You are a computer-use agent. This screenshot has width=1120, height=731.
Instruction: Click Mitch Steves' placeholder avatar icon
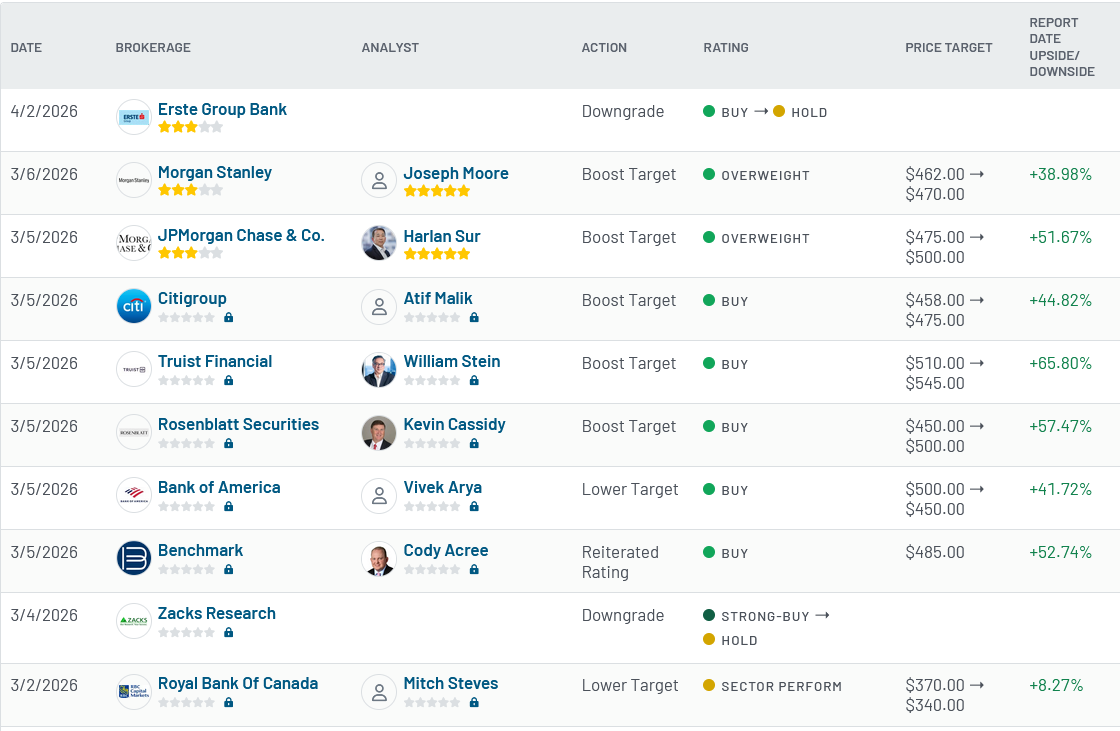click(379, 691)
